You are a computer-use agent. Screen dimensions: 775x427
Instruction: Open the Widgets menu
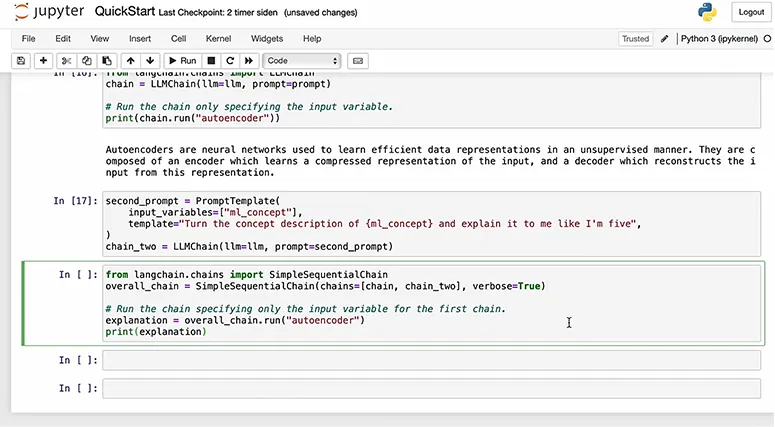267,39
